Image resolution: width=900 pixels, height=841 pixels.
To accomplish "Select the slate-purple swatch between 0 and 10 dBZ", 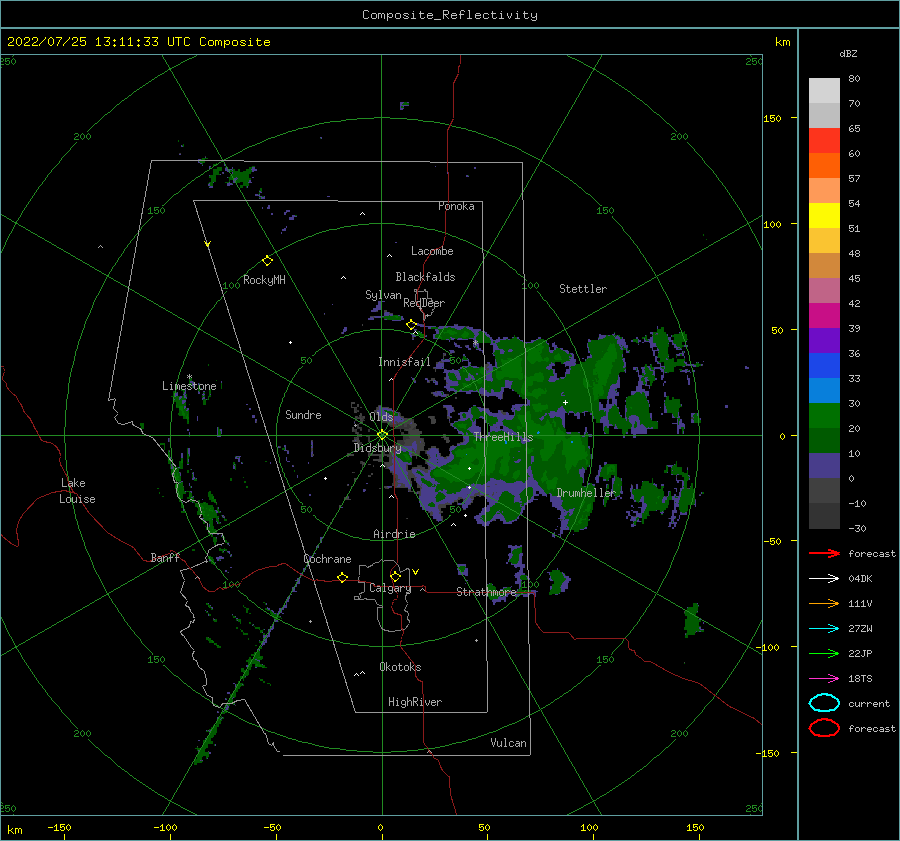I will pos(824,466).
